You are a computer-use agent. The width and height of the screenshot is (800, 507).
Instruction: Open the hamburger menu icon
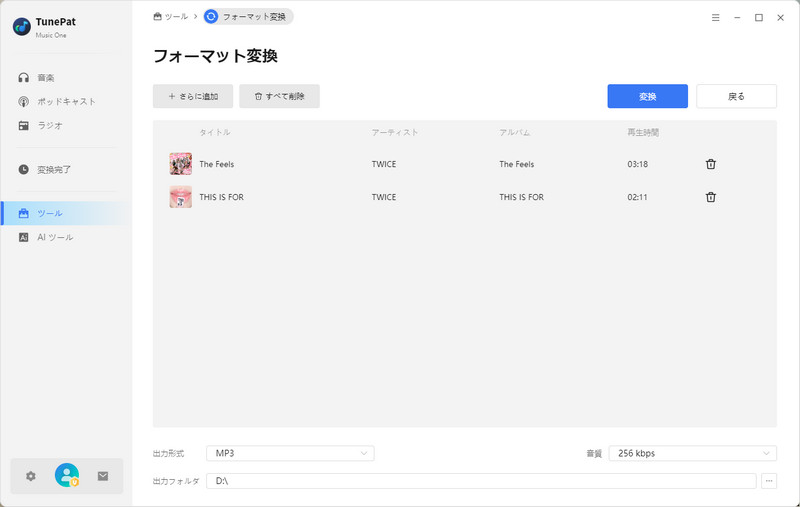pyautogui.click(x=716, y=18)
